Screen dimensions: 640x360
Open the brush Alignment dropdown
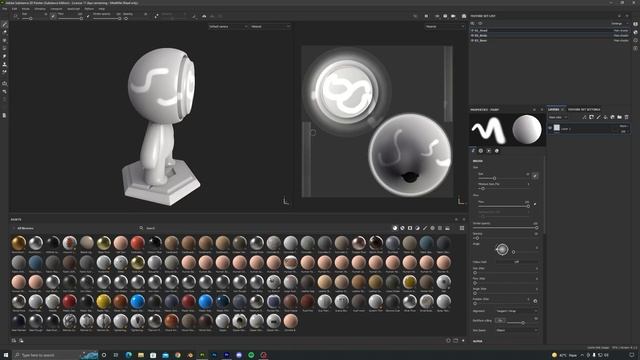[517, 311]
